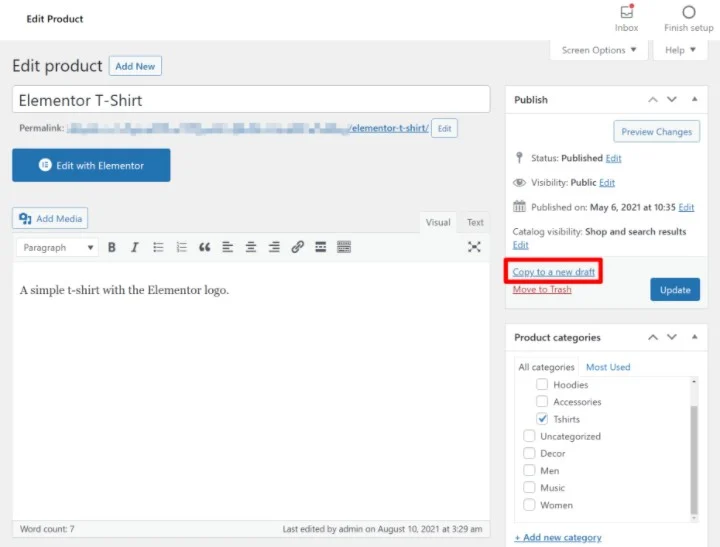Check the Hoodies category

pyautogui.click(x=542, y=385)
